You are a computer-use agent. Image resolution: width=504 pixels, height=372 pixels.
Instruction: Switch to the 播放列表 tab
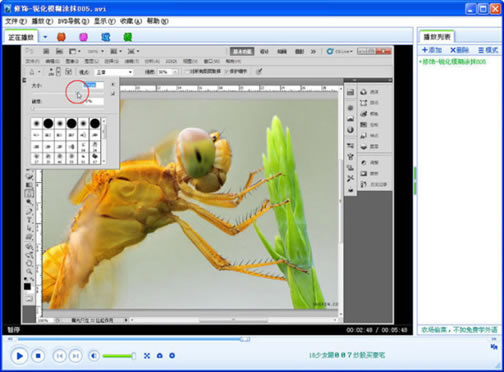pyautogui.click(x=437, y=37)
